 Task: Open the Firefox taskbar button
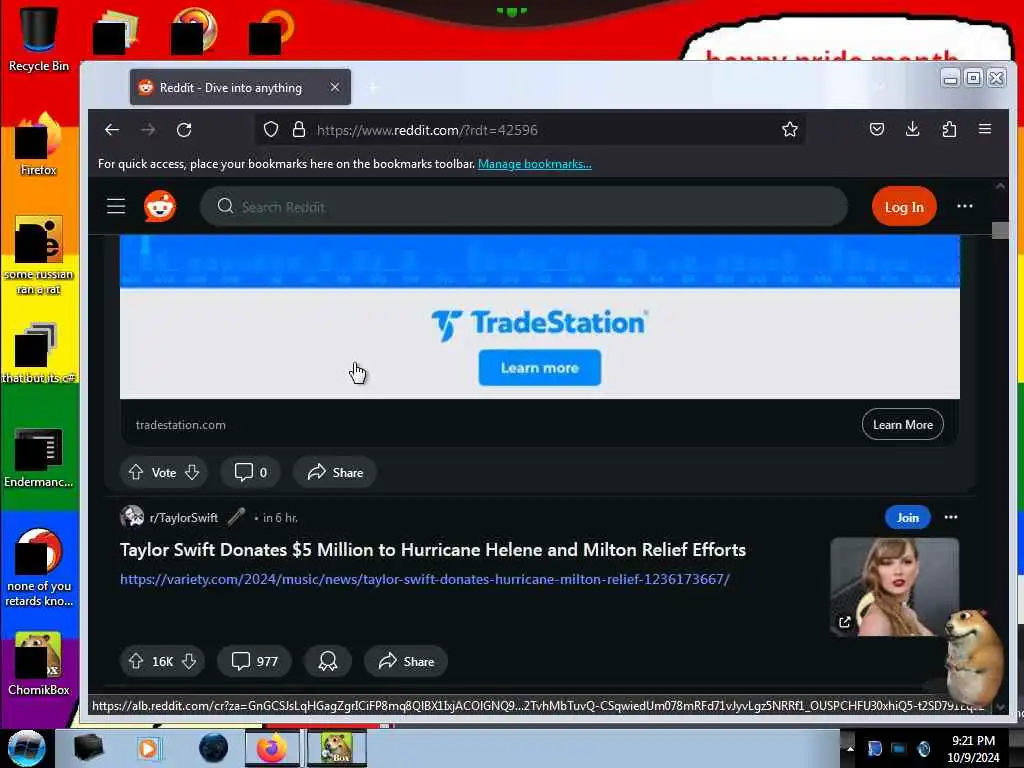[272, 748]
